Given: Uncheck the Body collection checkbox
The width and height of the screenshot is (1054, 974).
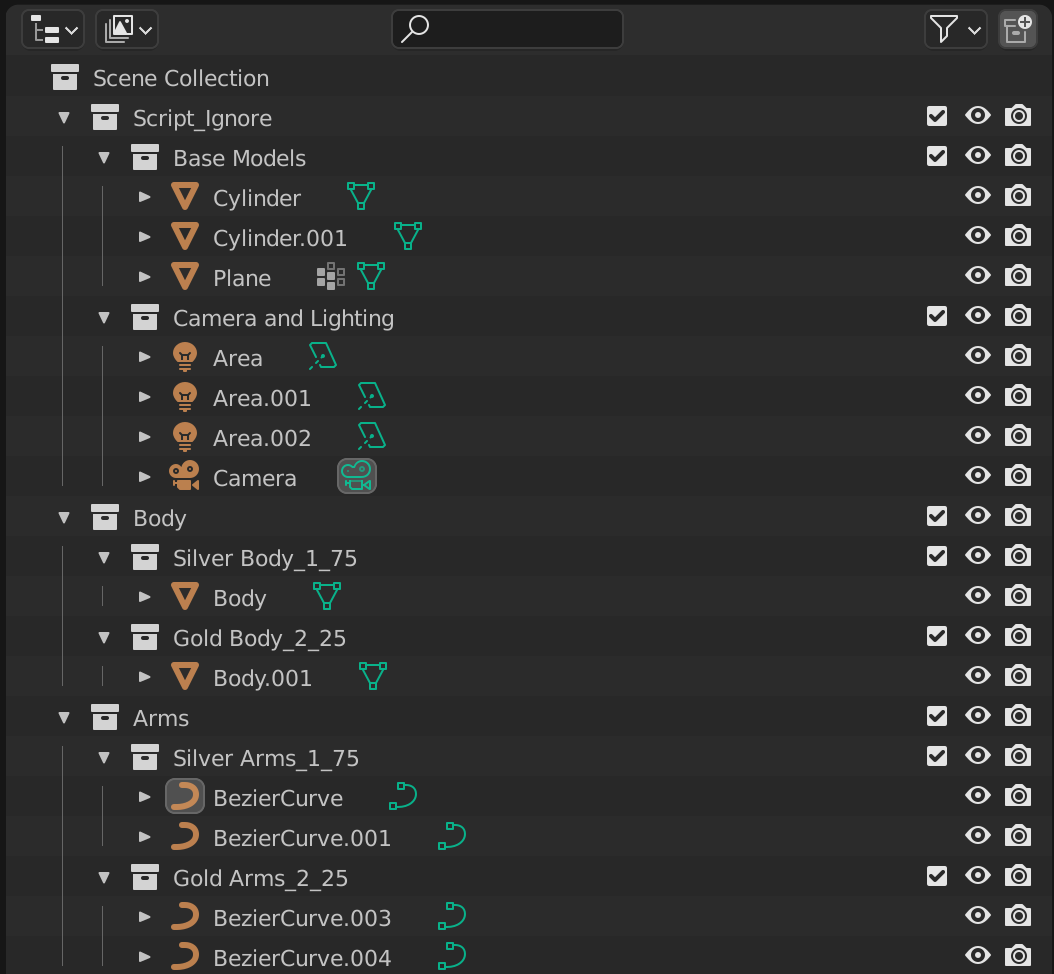Looking at the screenshot, I should point(937,516).
